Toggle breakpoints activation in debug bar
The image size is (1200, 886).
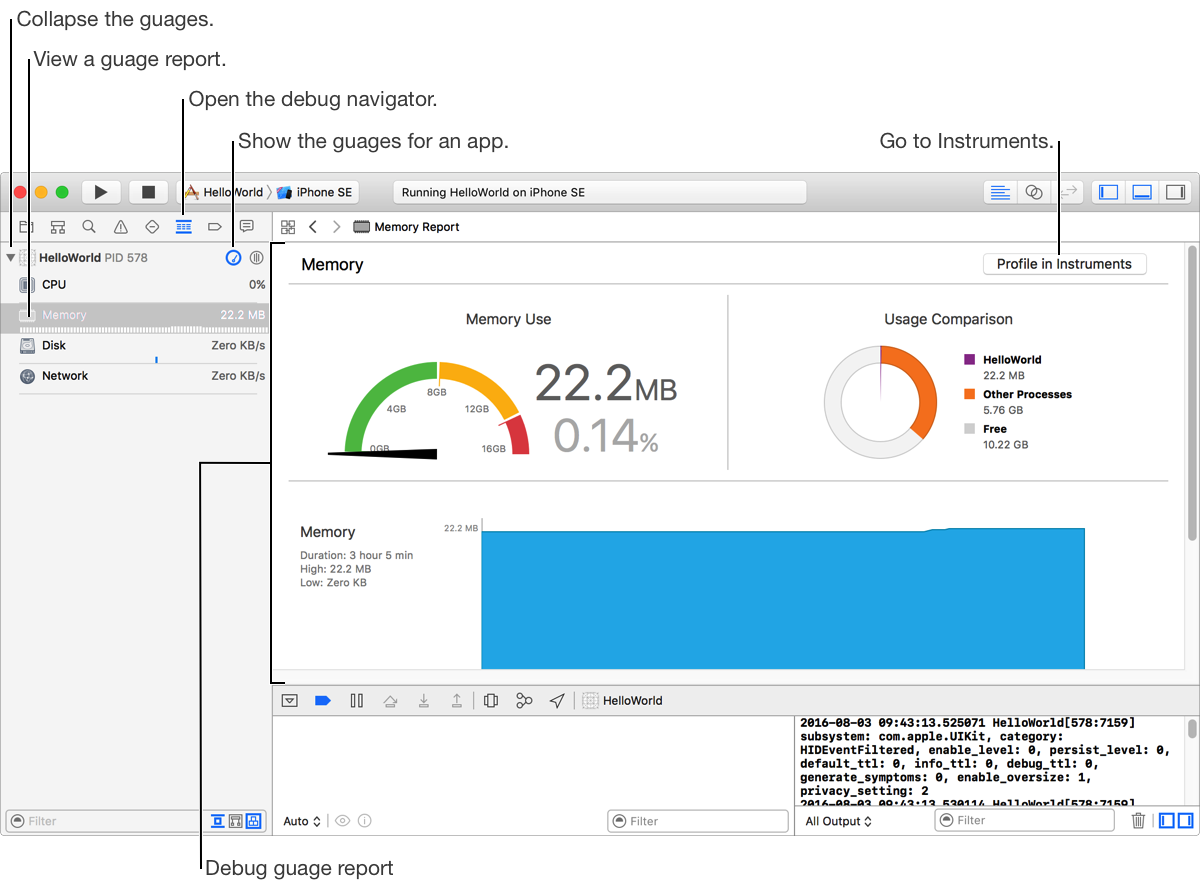point(322,701)
